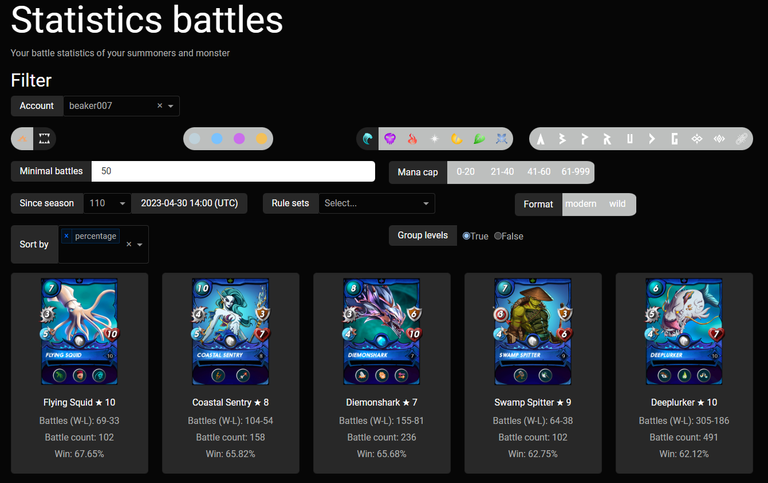Click the Coastal Sentry card image

[231, 332]
